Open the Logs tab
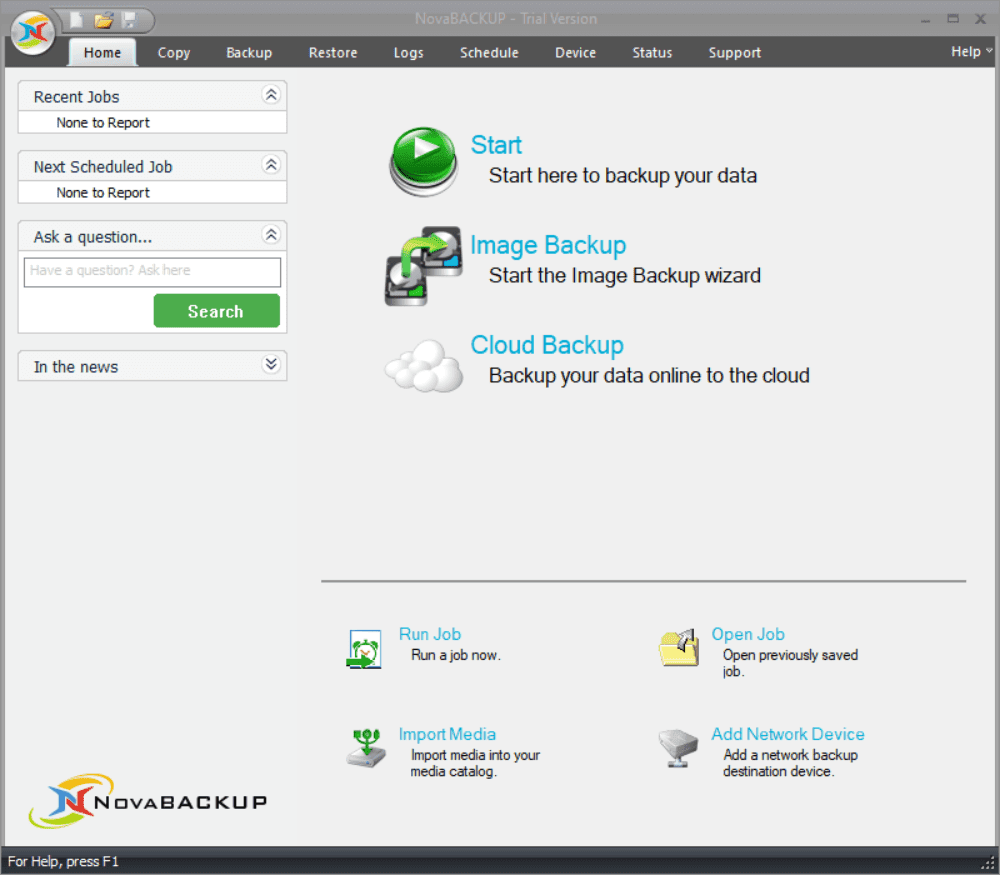The image size is (1000, 875). click(408, 52)
